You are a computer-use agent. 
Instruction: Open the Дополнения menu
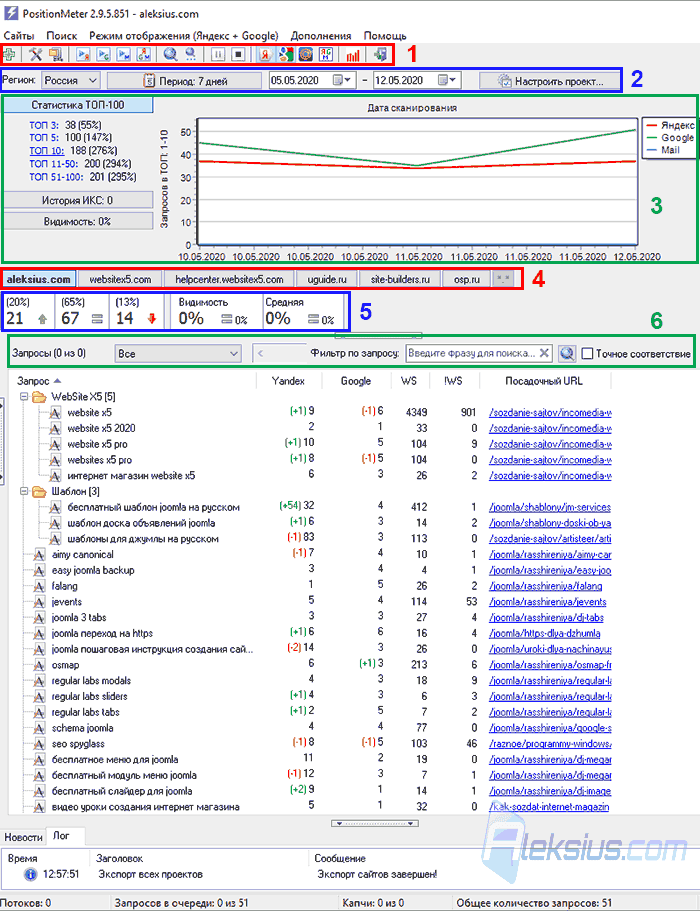click(321, 36)
